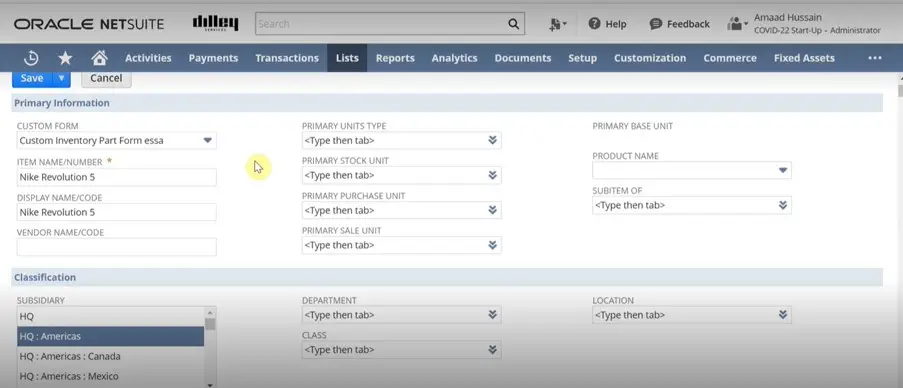
Task: Select HQ : Americas : Mexico subsidiary
Action: pos(110,376)
